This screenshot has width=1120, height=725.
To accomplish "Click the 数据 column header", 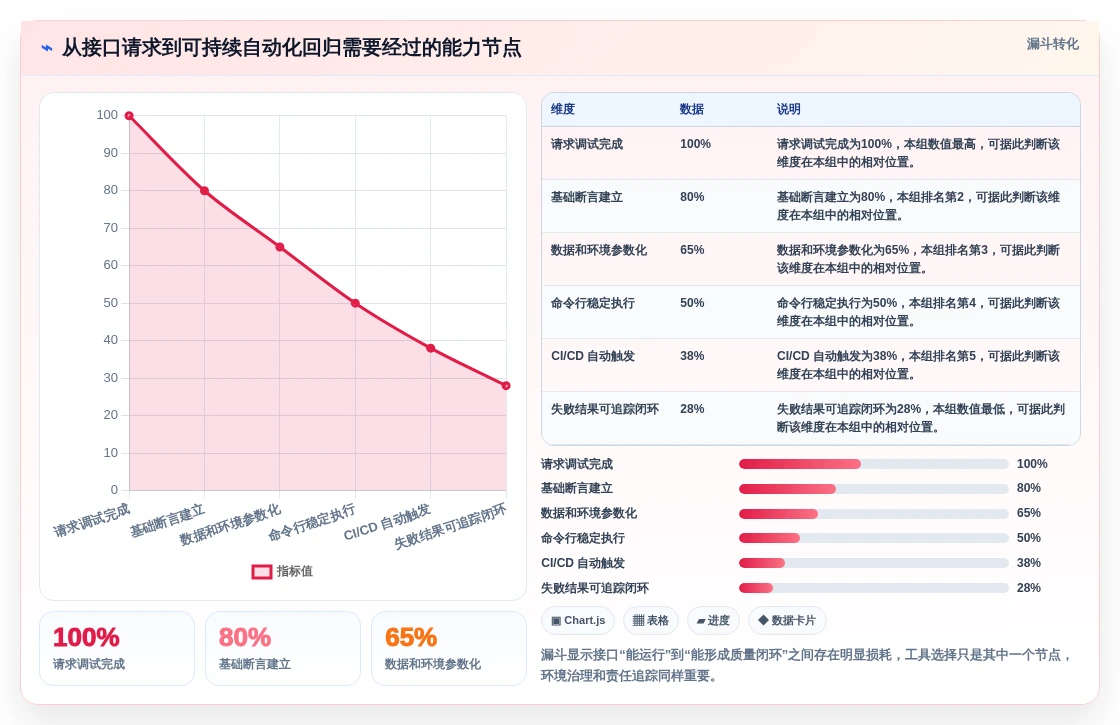I will [x=691, y=109].
